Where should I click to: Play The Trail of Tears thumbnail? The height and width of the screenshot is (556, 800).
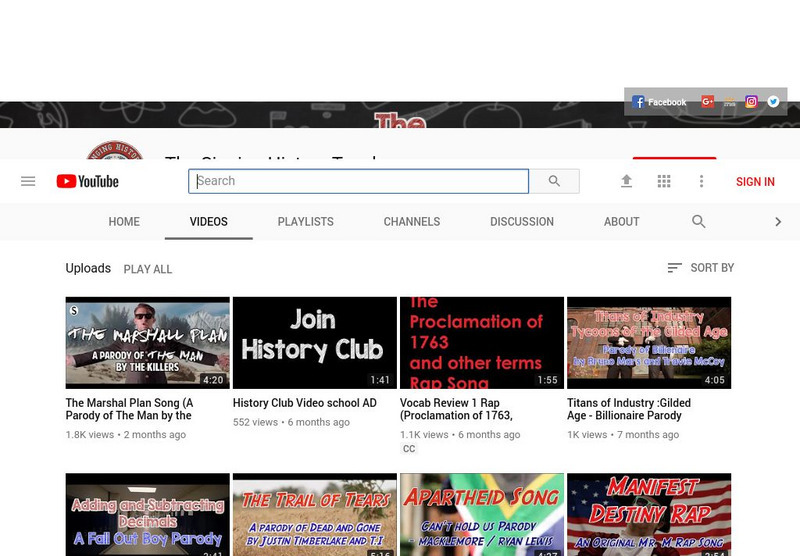tap(315, 515)
